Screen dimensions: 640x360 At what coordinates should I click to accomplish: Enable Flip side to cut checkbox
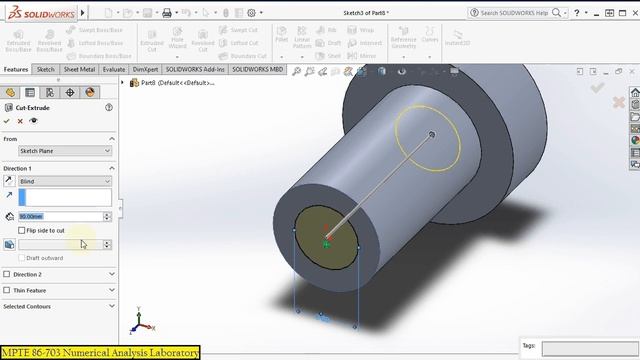[x=22, y=231]
